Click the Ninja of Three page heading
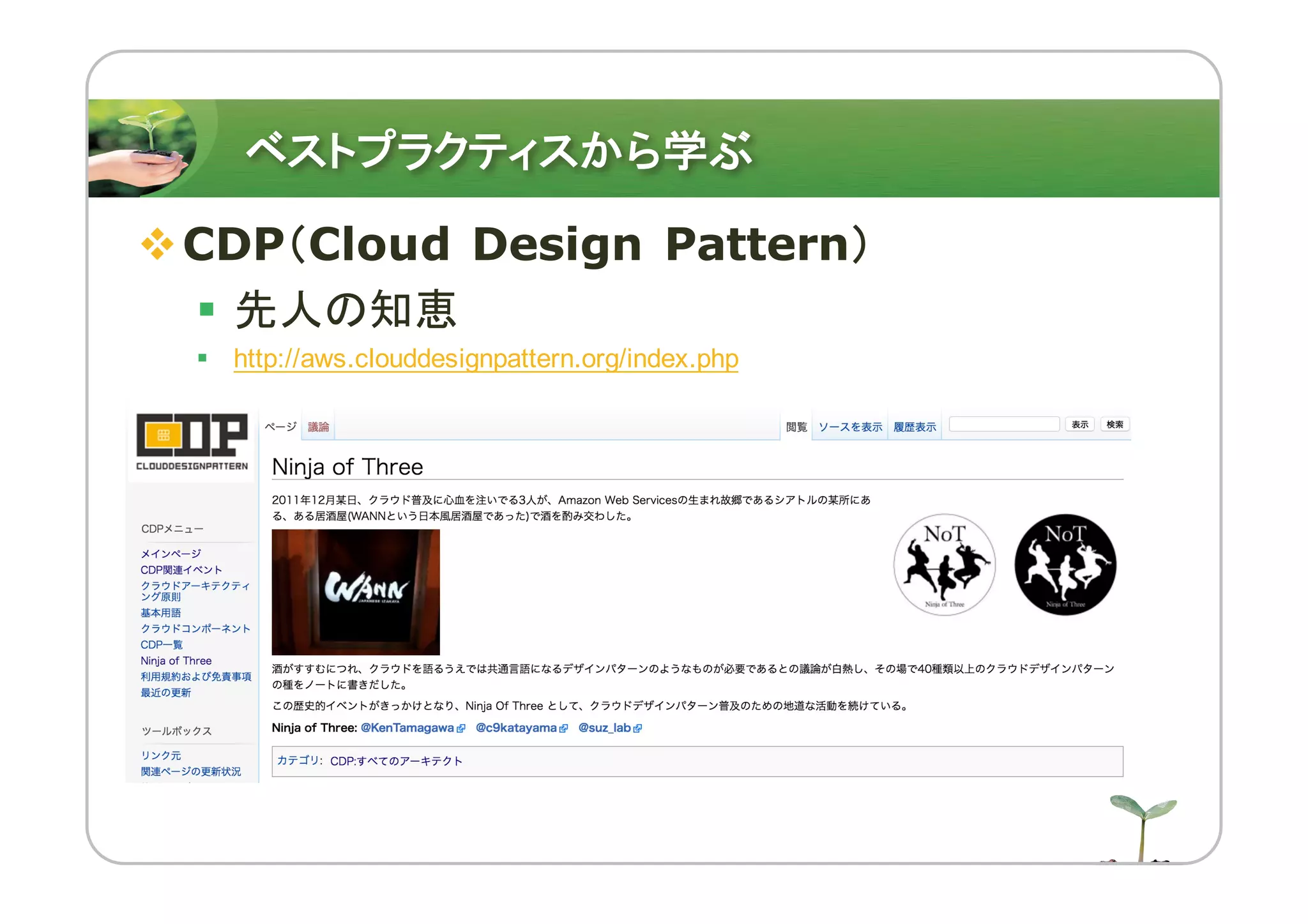The image size is (1308, 924). point(347,467)
